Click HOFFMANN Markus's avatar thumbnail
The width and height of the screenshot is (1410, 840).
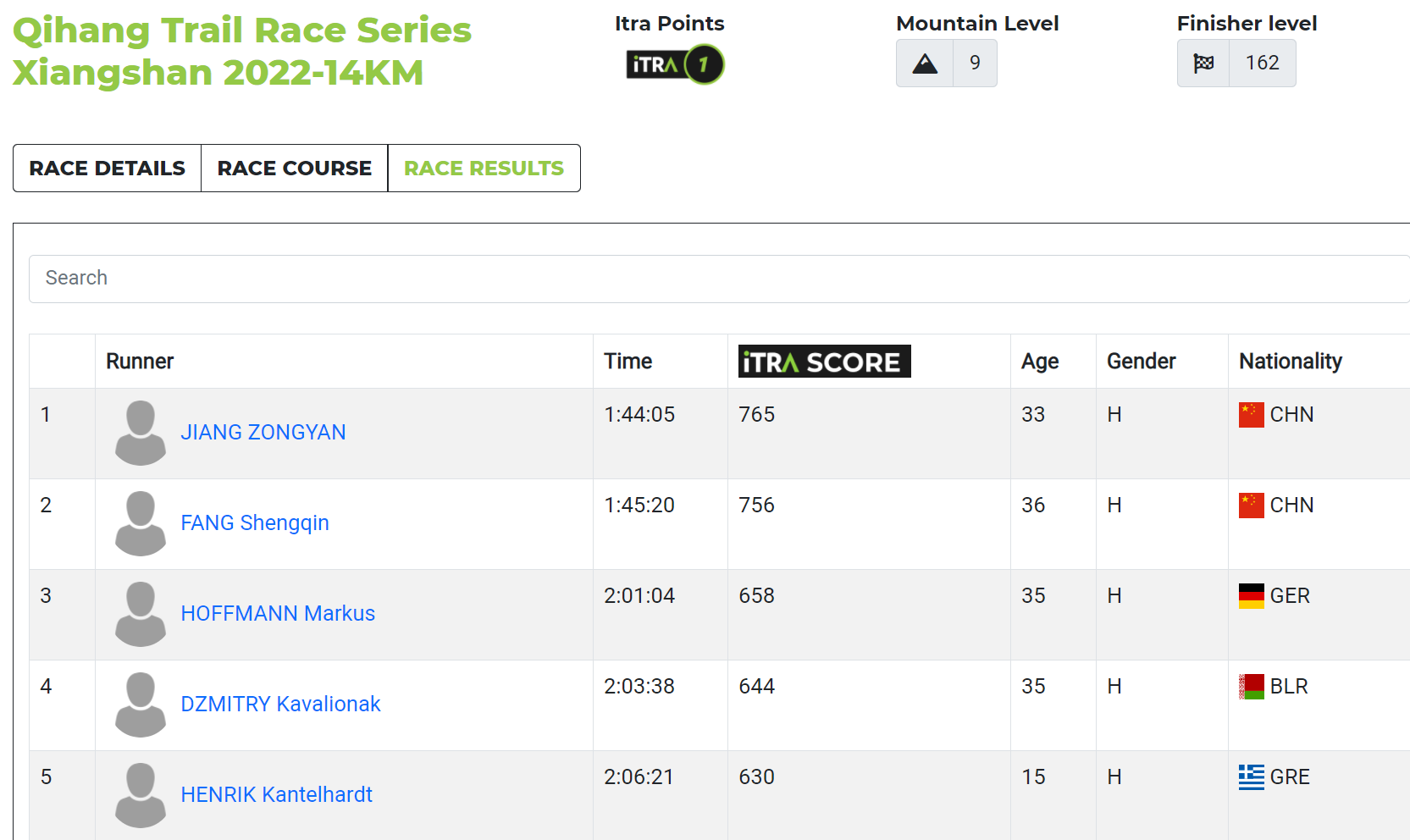[x=141, y=614]
